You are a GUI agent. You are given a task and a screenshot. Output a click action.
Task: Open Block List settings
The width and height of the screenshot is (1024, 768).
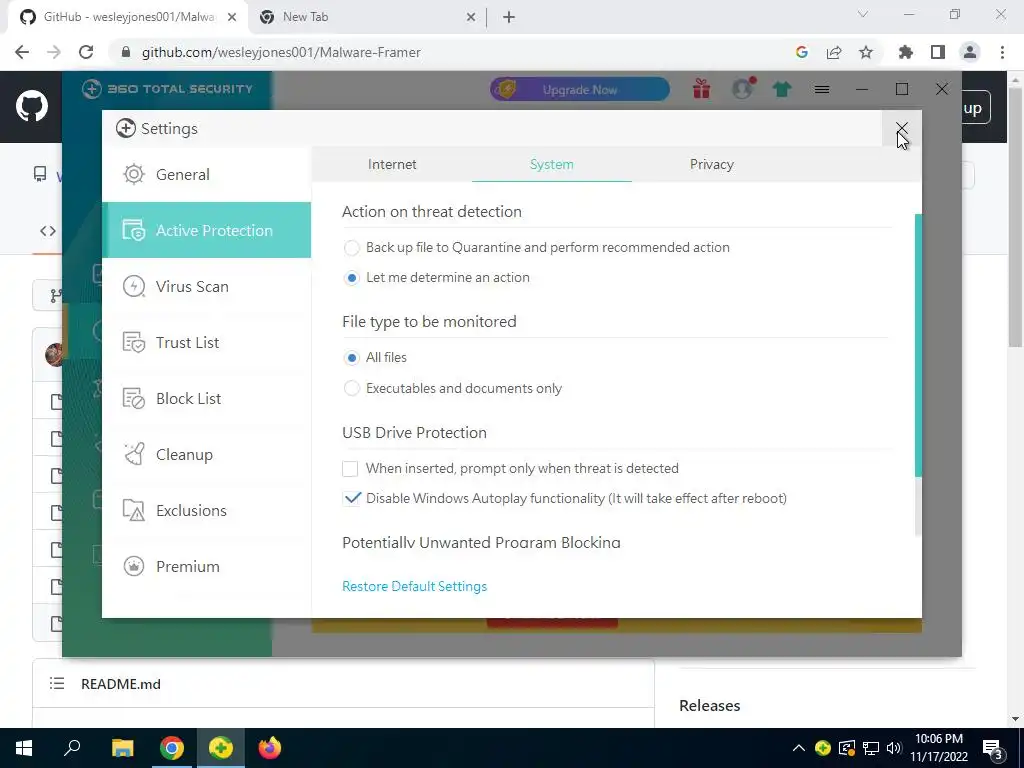206,398
